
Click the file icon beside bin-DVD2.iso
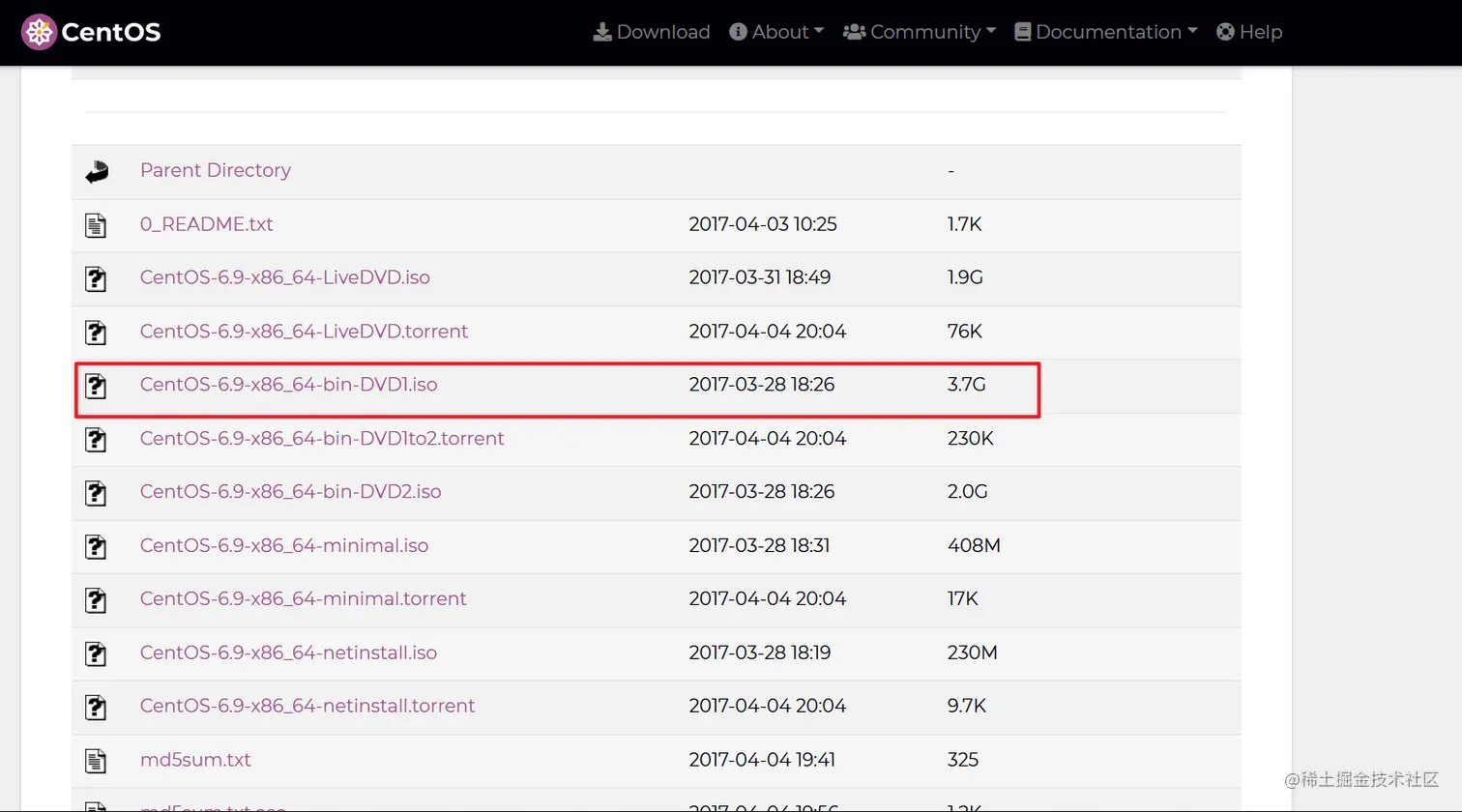coord(96,493)
